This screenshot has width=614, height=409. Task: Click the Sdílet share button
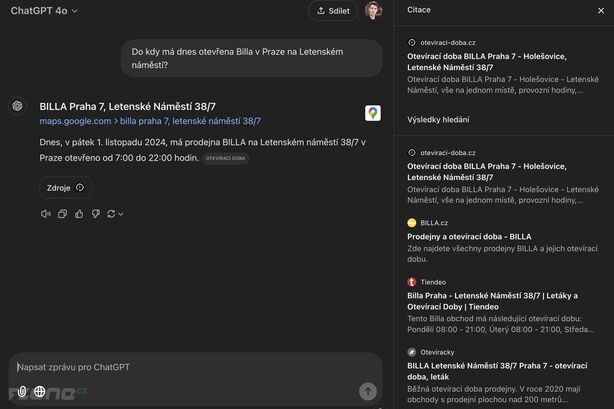(x=333, y=11)
